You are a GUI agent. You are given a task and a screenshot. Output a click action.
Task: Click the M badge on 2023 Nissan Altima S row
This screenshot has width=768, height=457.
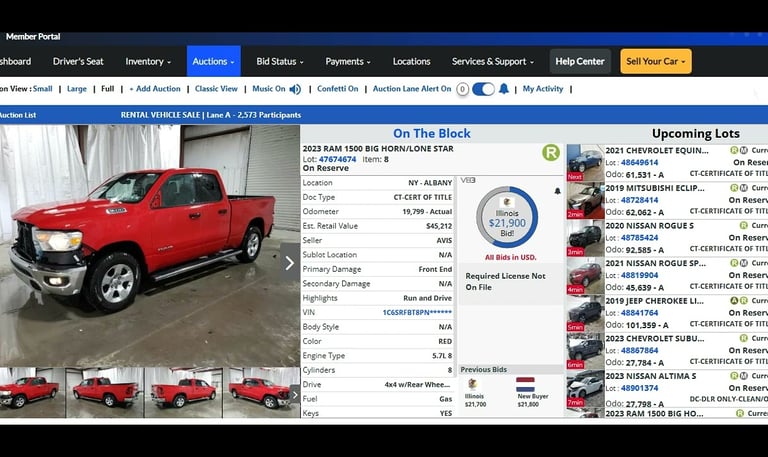click(744, 376)
